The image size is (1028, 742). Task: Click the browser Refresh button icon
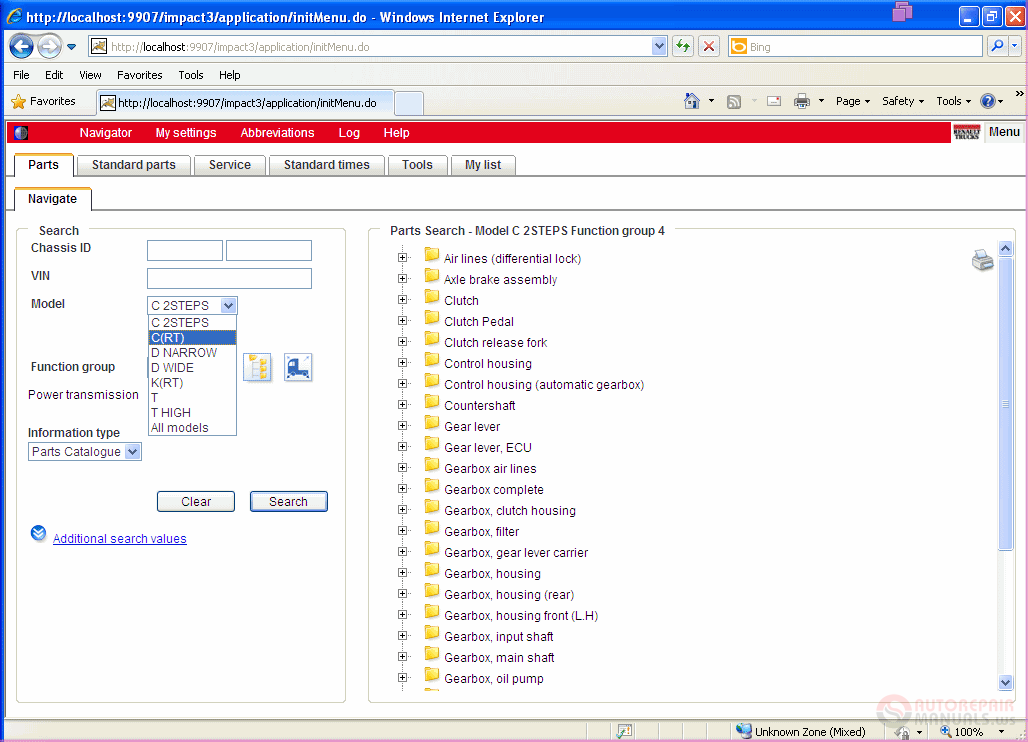[x=683, y=46]
